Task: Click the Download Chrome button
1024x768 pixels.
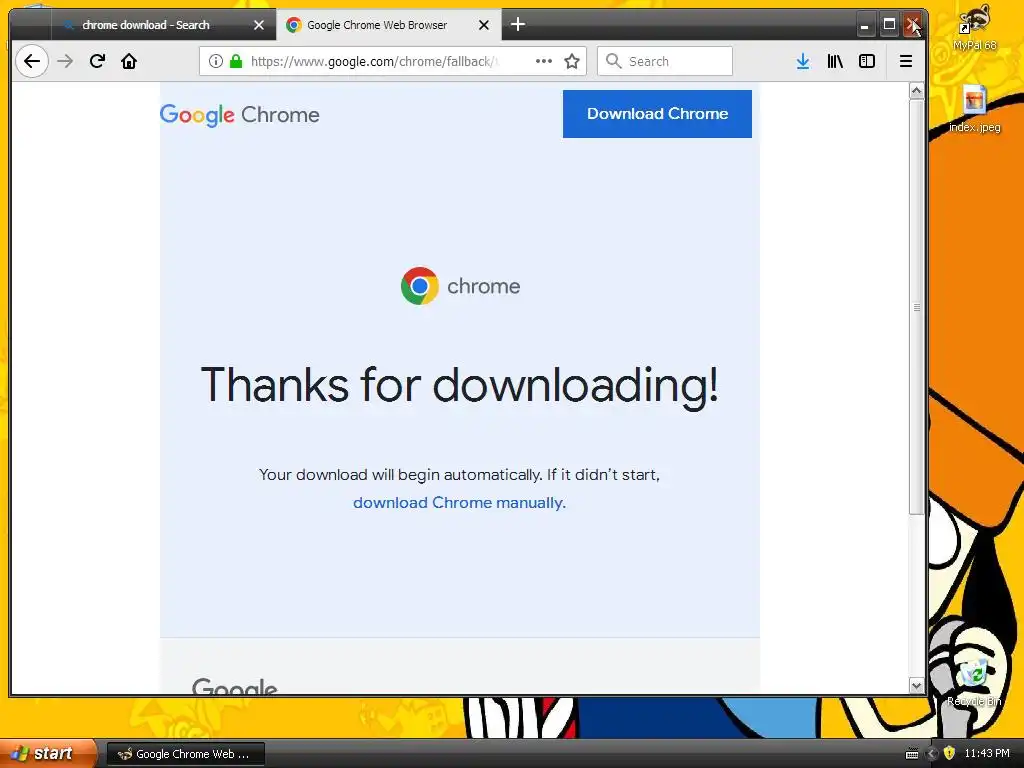Action: coord(657,114)
